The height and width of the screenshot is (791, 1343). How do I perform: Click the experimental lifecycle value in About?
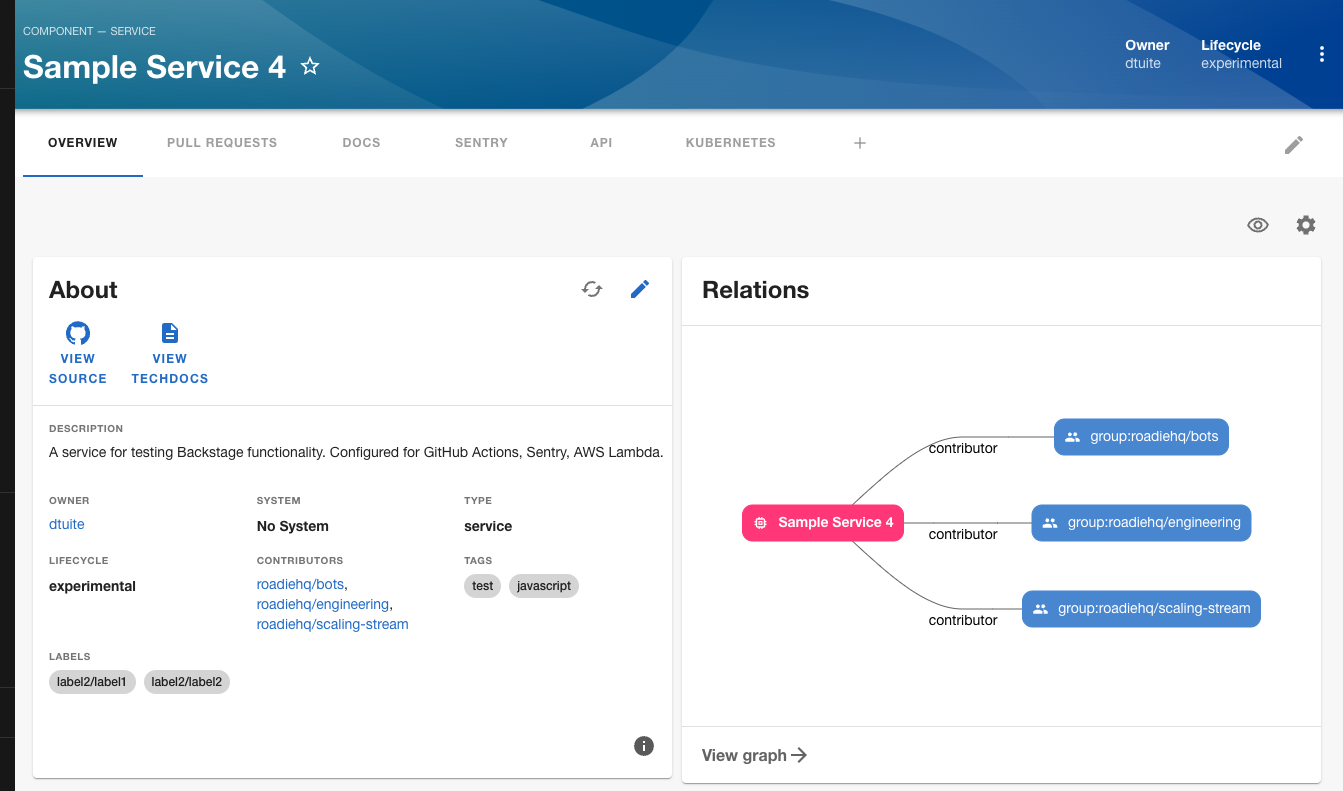pos(92,586)
